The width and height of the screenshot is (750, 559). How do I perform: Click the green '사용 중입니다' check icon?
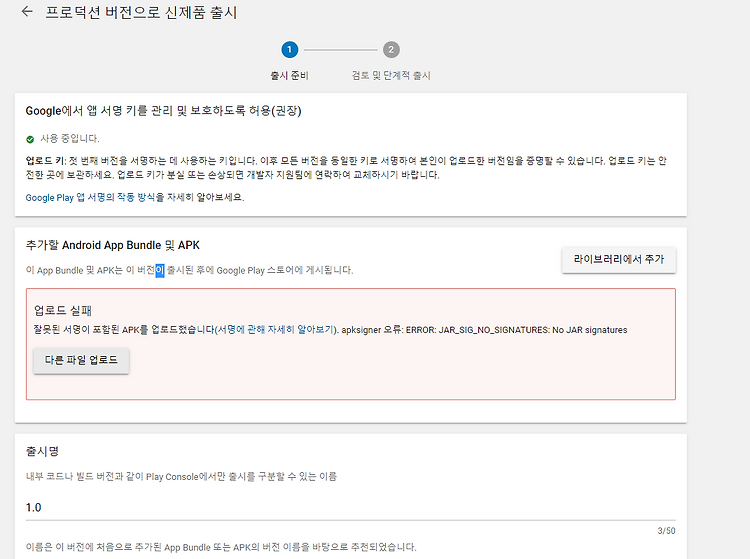point(30,139)
